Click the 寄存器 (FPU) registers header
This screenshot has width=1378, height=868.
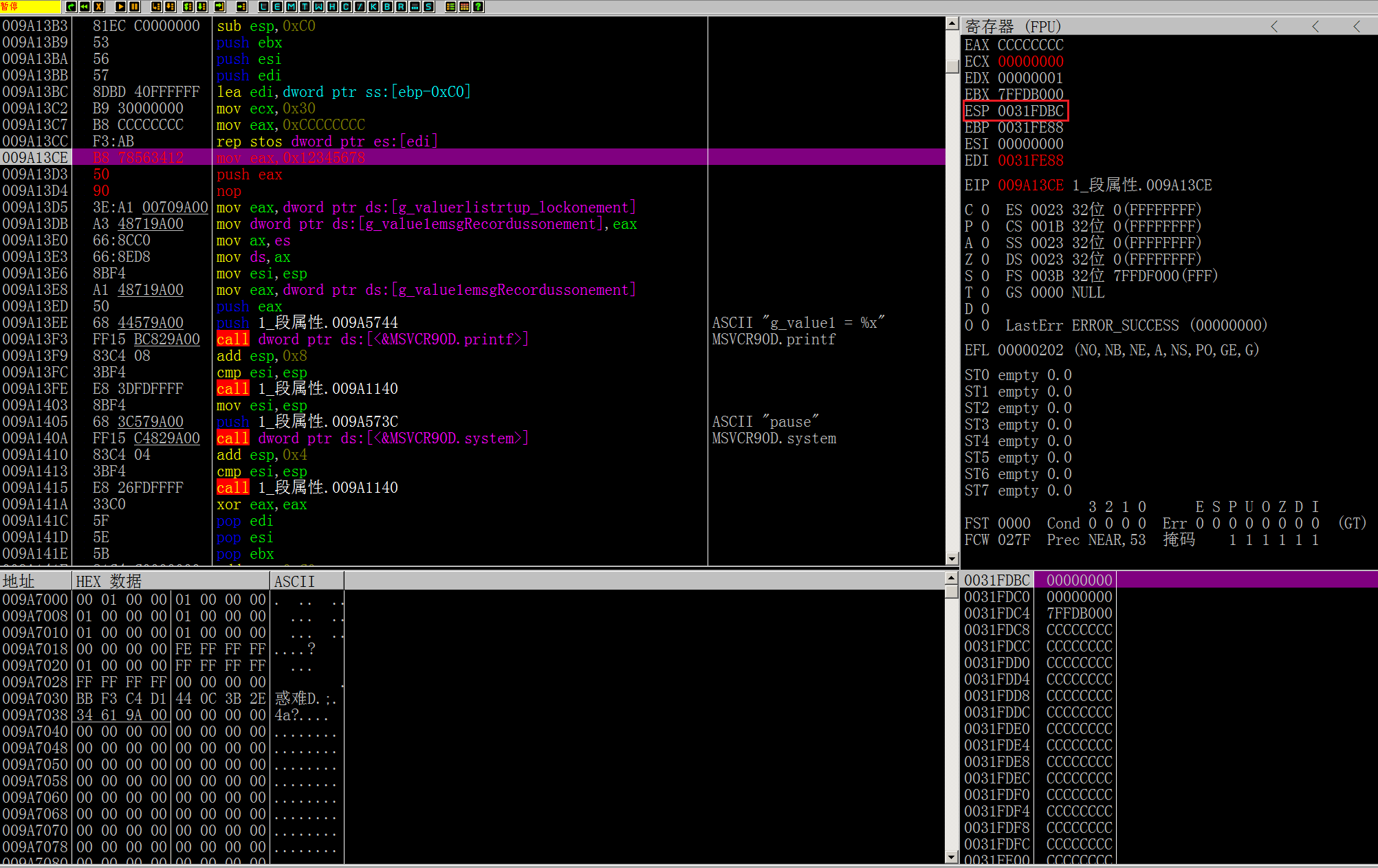[1014, 27]
